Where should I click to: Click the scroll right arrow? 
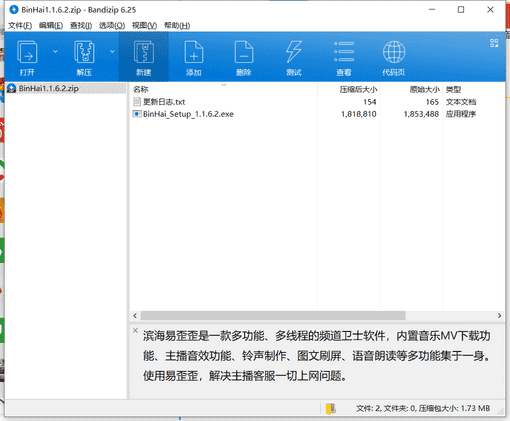499,315
